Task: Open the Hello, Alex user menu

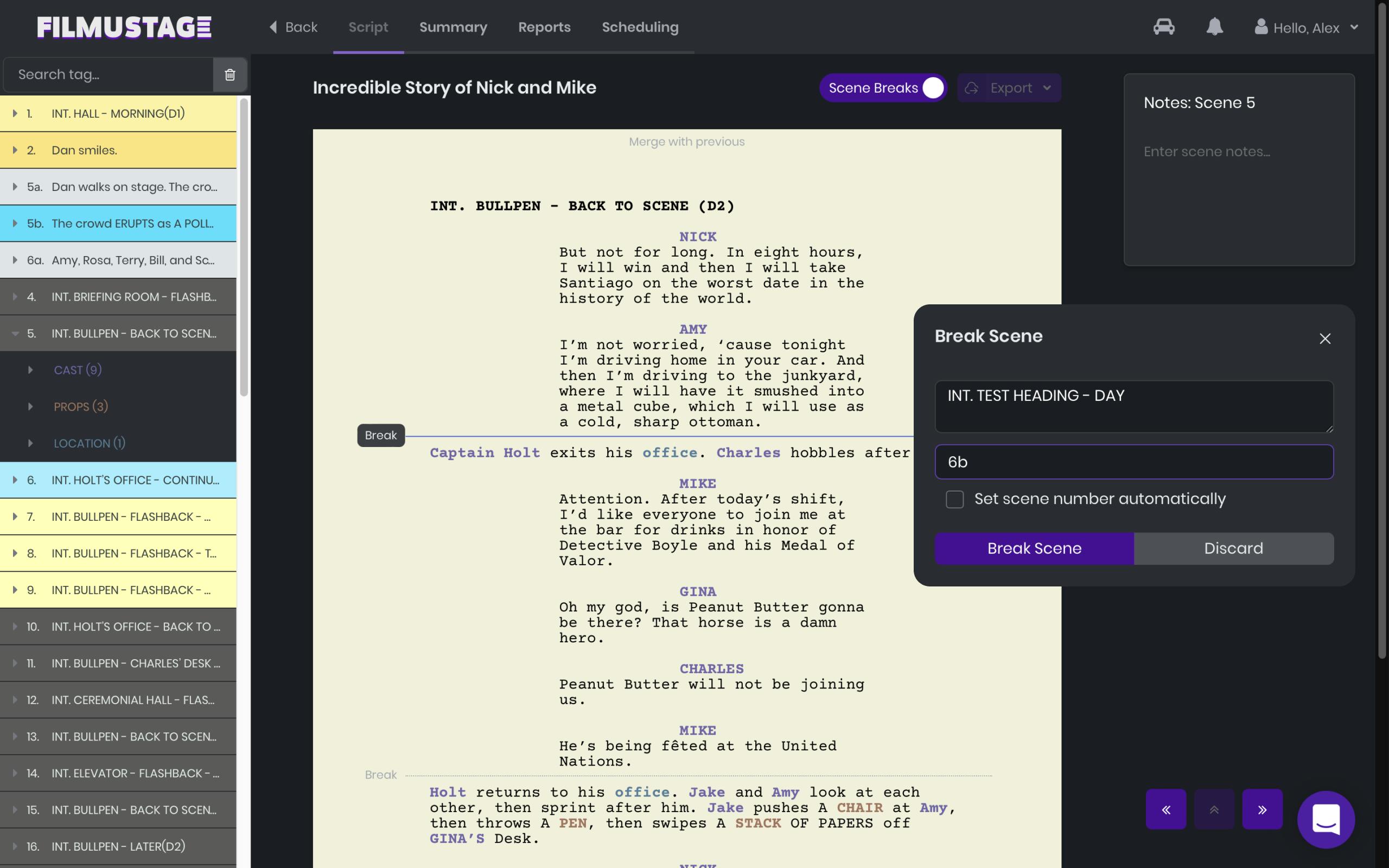Action: click(1307, 28)
